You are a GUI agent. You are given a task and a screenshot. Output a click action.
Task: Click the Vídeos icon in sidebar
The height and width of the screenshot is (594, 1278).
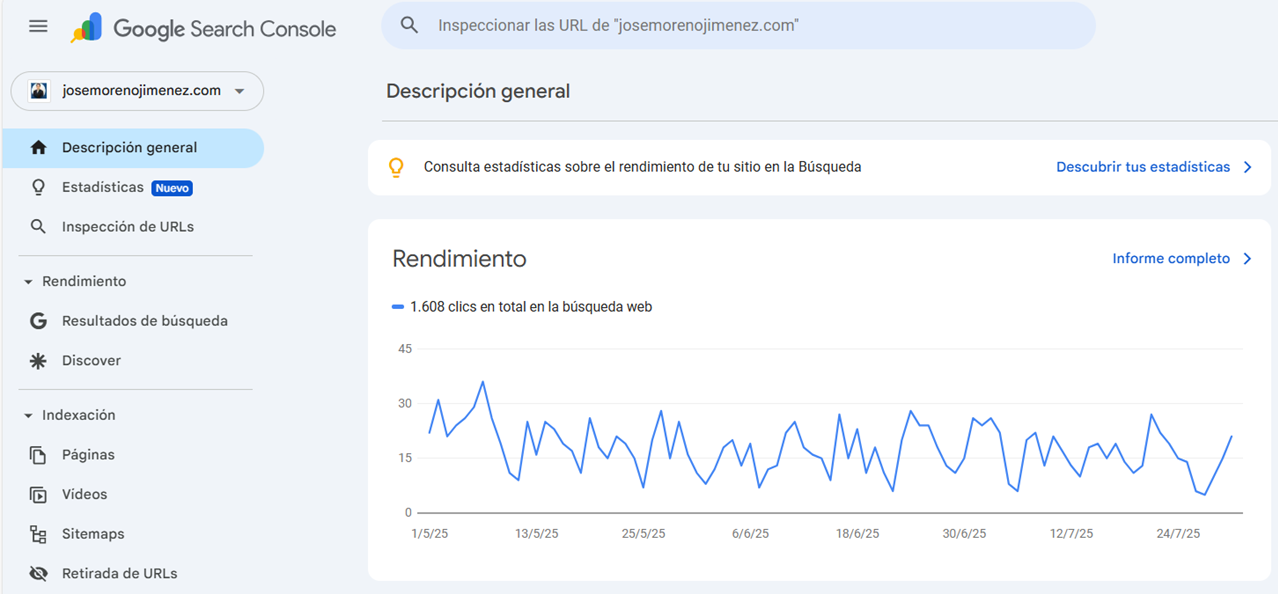point(38,494)
